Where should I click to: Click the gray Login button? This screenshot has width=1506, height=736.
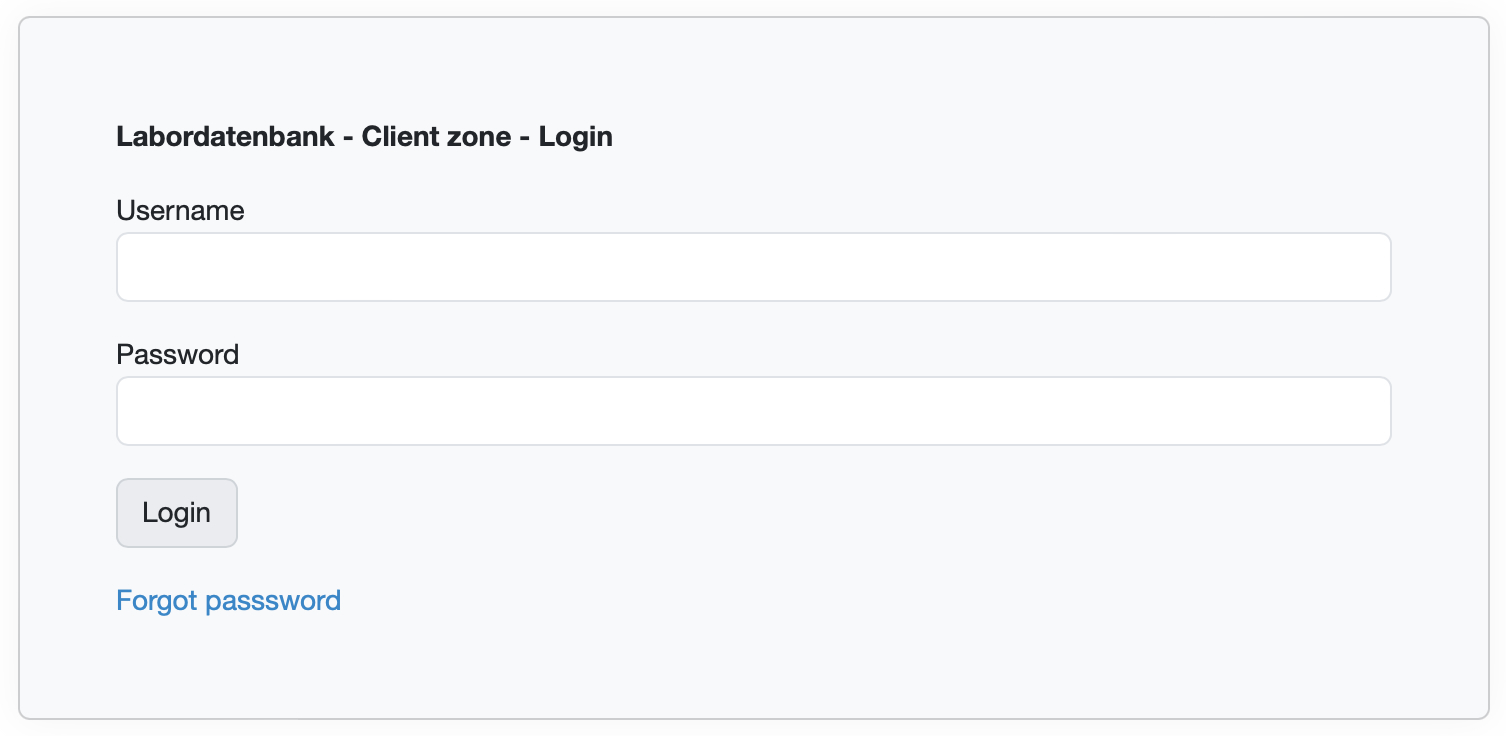[176, 512]
